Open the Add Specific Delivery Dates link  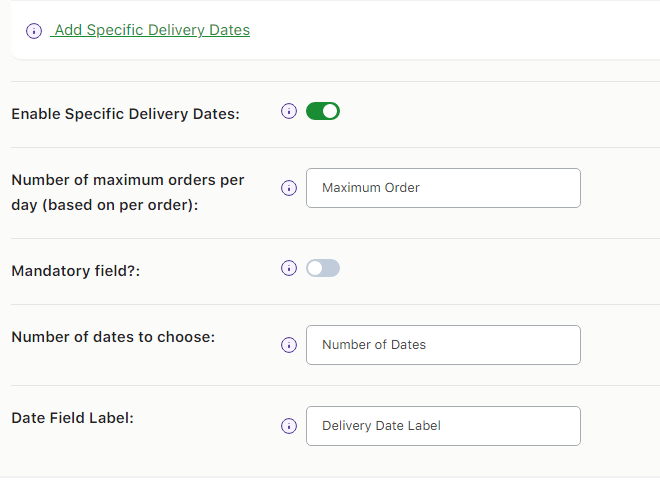[x=152, y=30]
